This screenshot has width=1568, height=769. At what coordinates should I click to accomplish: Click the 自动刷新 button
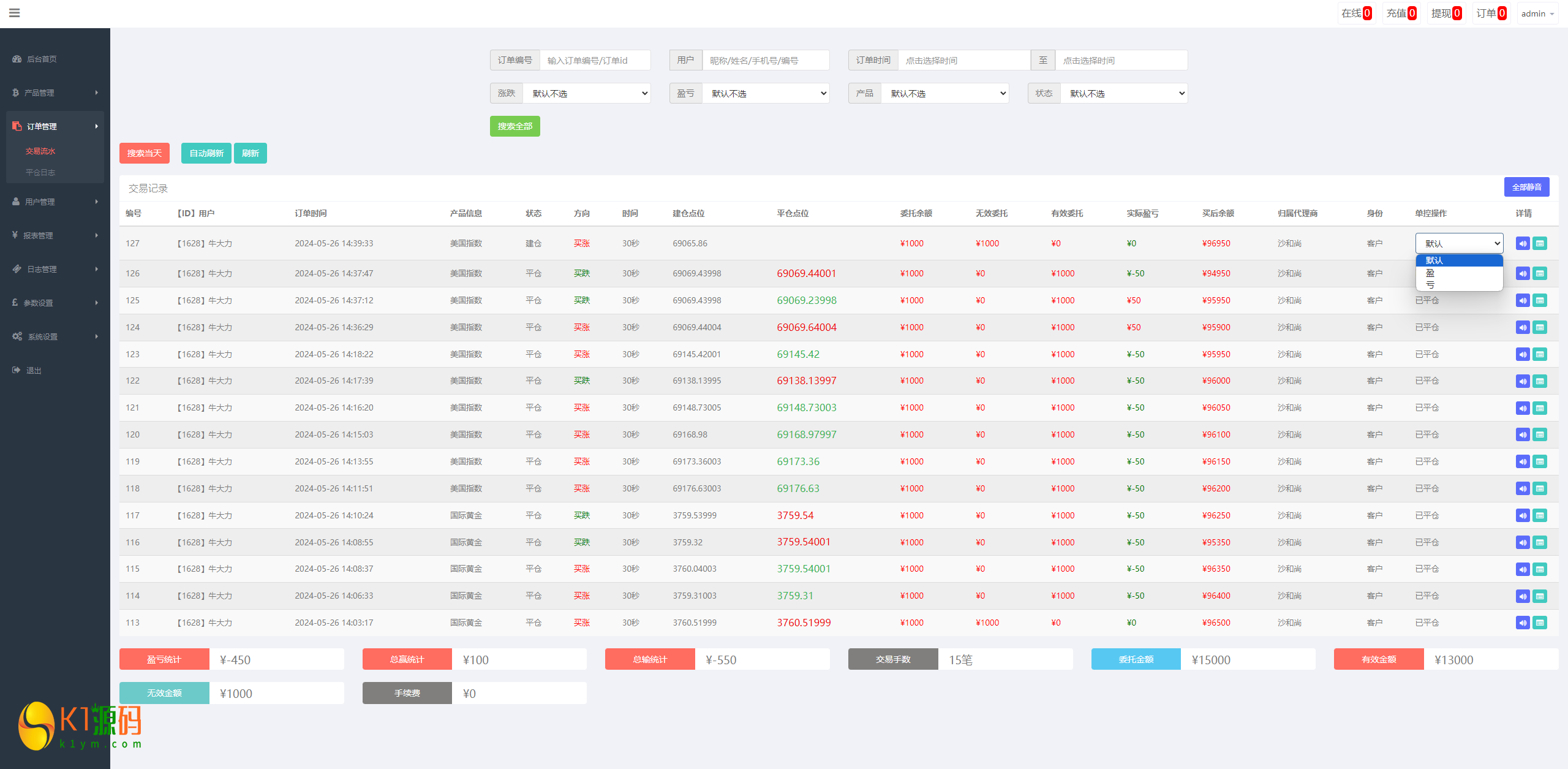point(206,153)
